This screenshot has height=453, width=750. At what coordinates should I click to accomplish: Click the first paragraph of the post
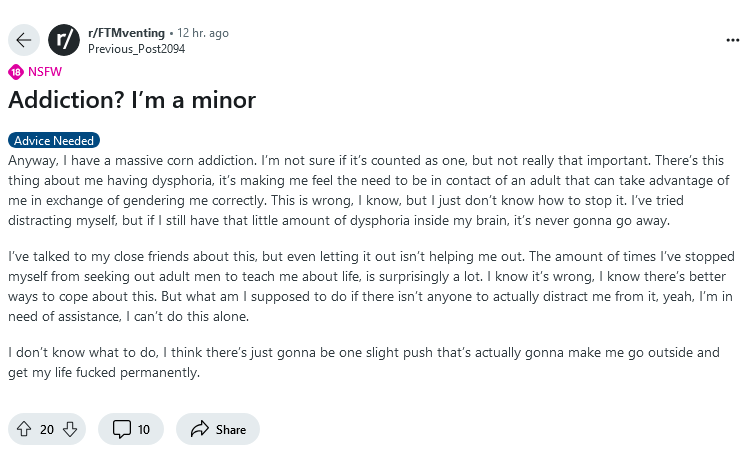pyautogui.click(x=370, y=188)
